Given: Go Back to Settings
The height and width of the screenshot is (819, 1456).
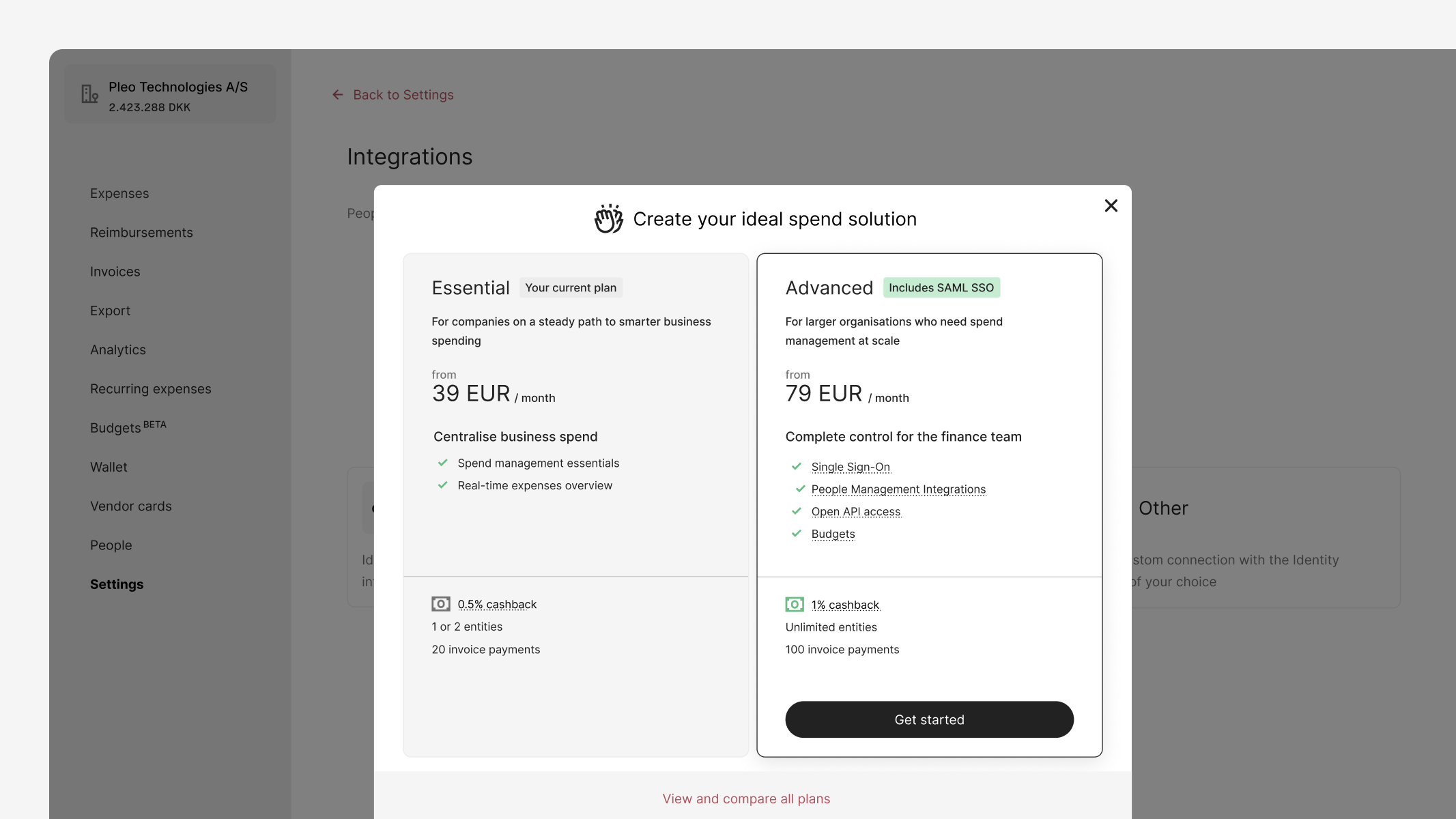Looking at the screenshot, I should click(403, 95).
